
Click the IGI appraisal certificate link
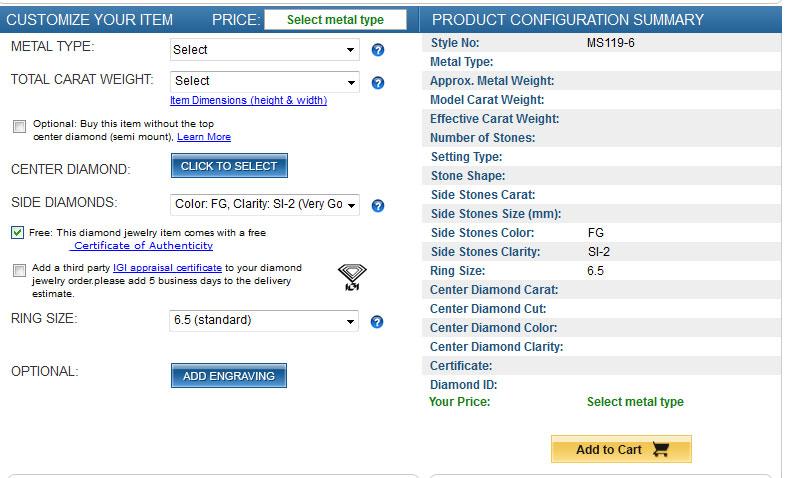point(167,268)
